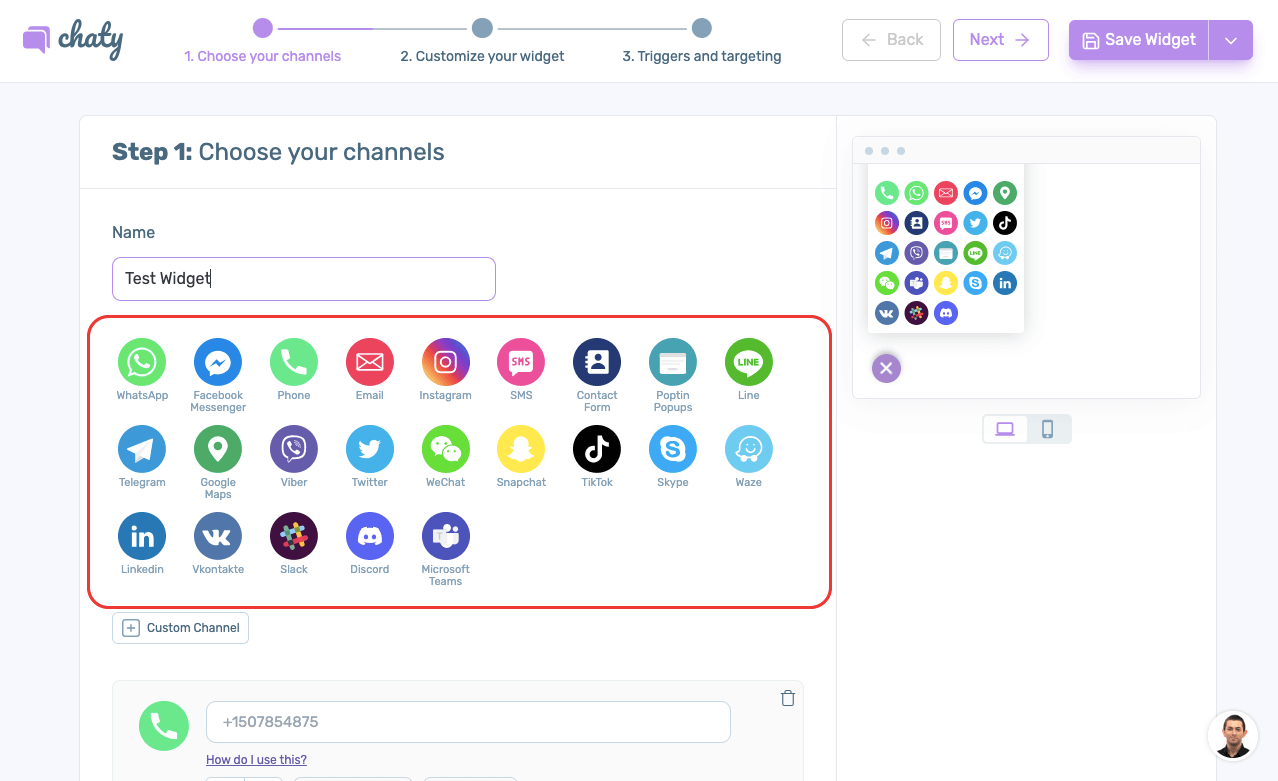Switch preview to mobile view
Image resolution: width=1278 pixels, height=781 pixels.
click(1047, 429)
